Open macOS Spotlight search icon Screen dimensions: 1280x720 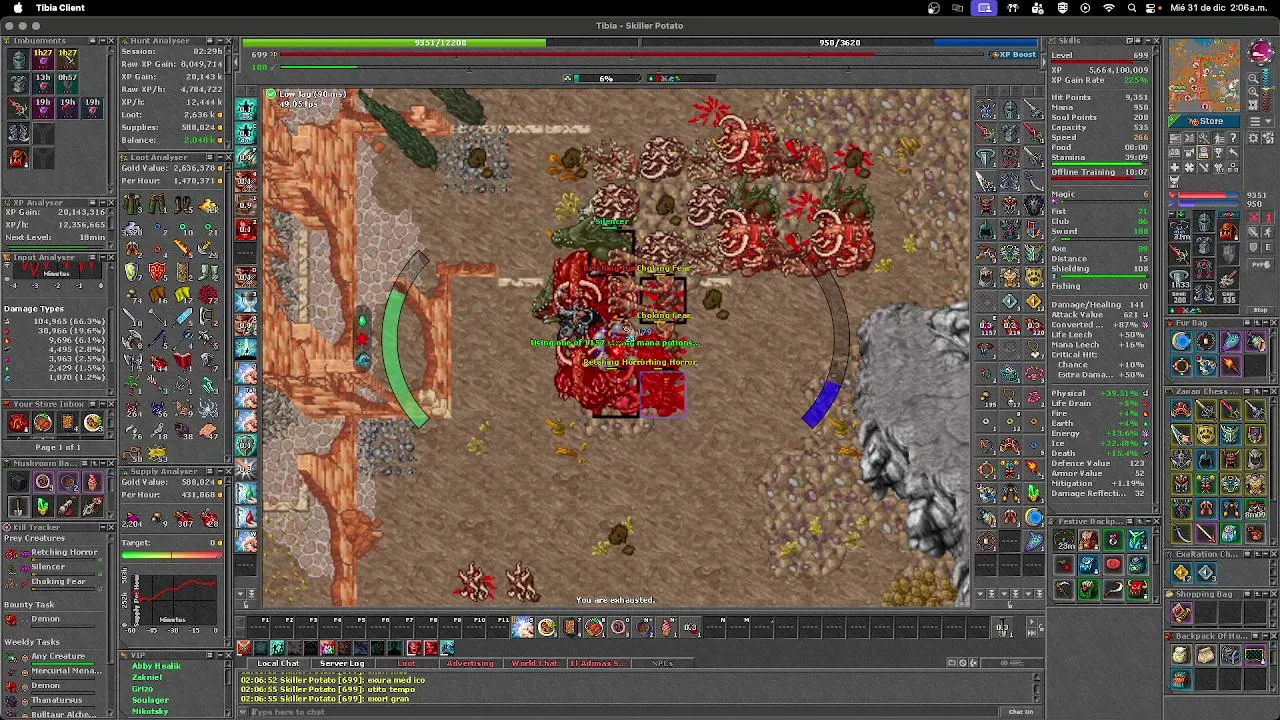[1132, 8]
